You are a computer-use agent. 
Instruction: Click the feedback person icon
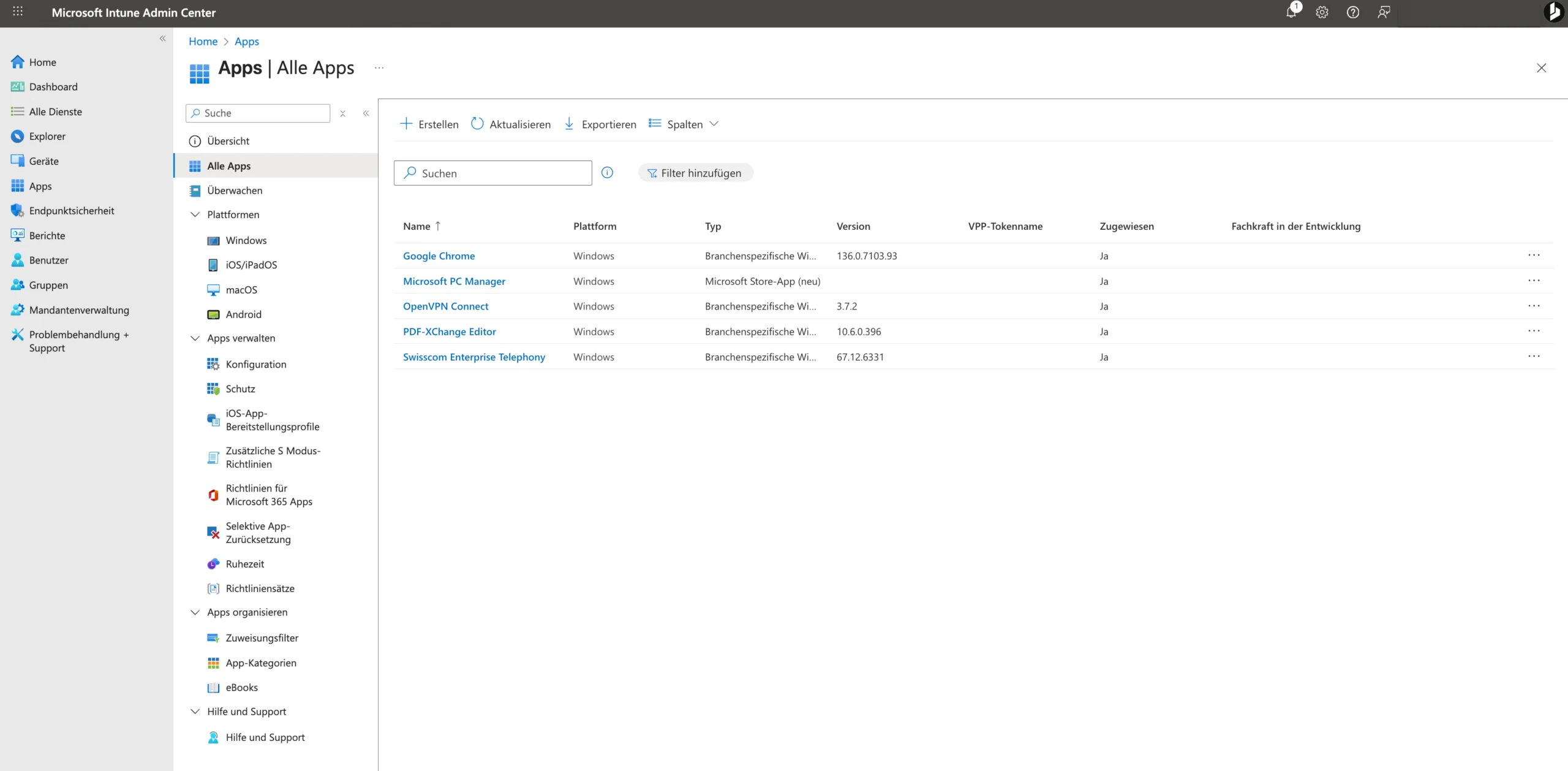click(1384, 12)
